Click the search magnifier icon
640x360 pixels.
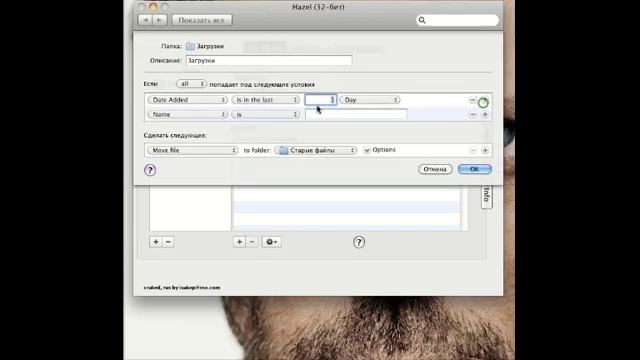click(x=422, y=20)
